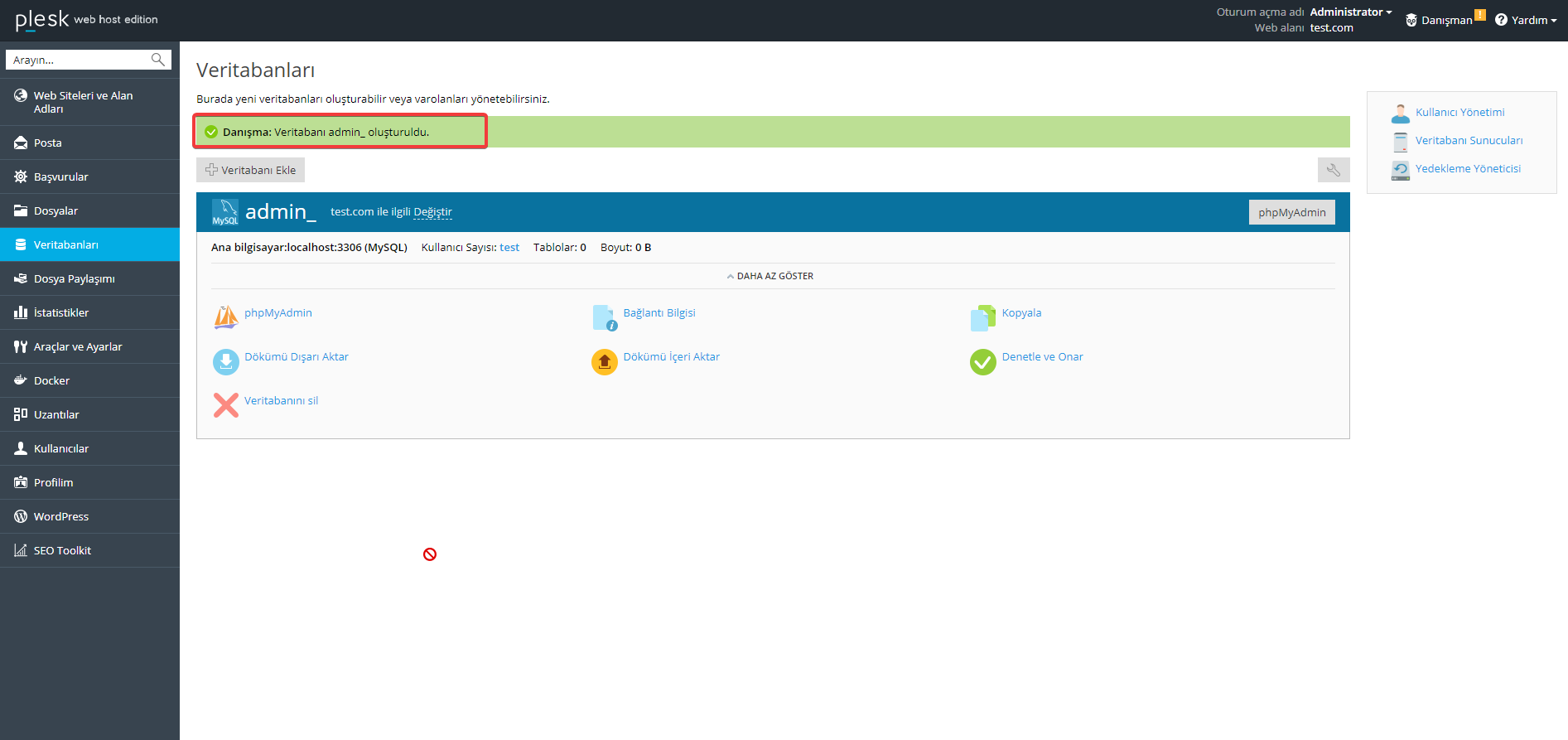
Task: Click the Arayın search input field
Action: (78, 60)
